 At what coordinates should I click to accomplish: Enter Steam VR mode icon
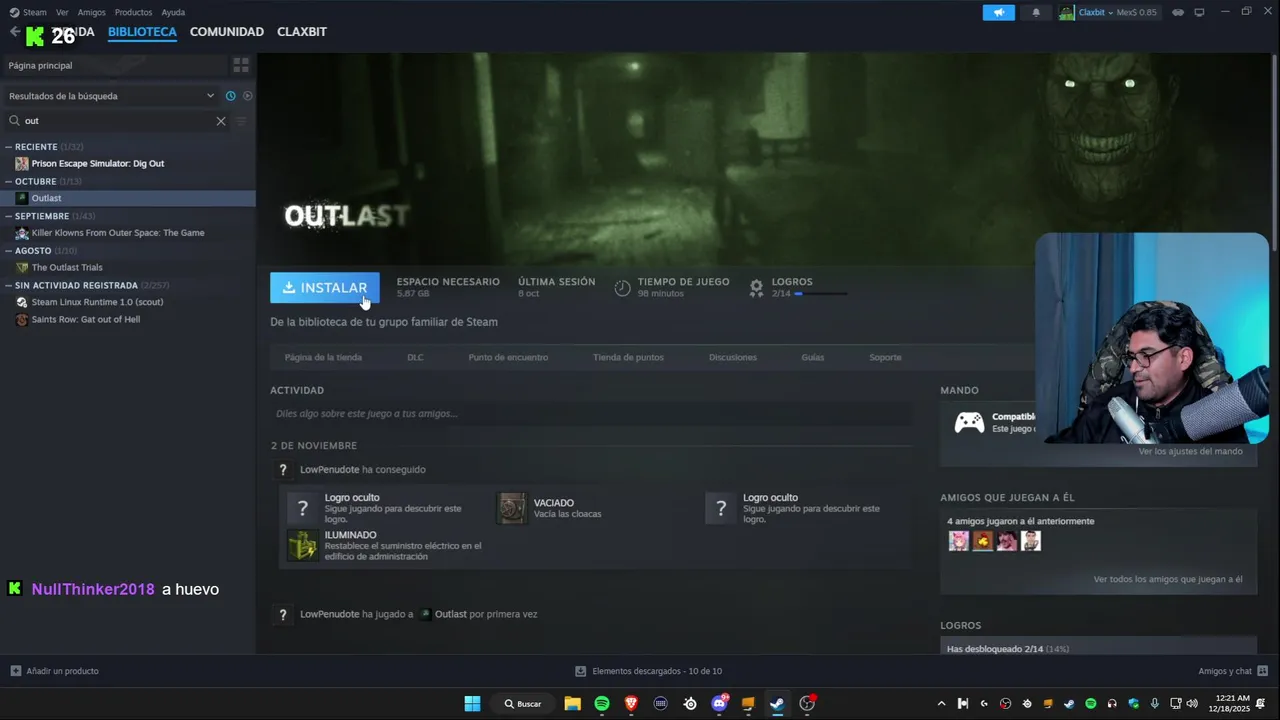(x=1178, y=12)
